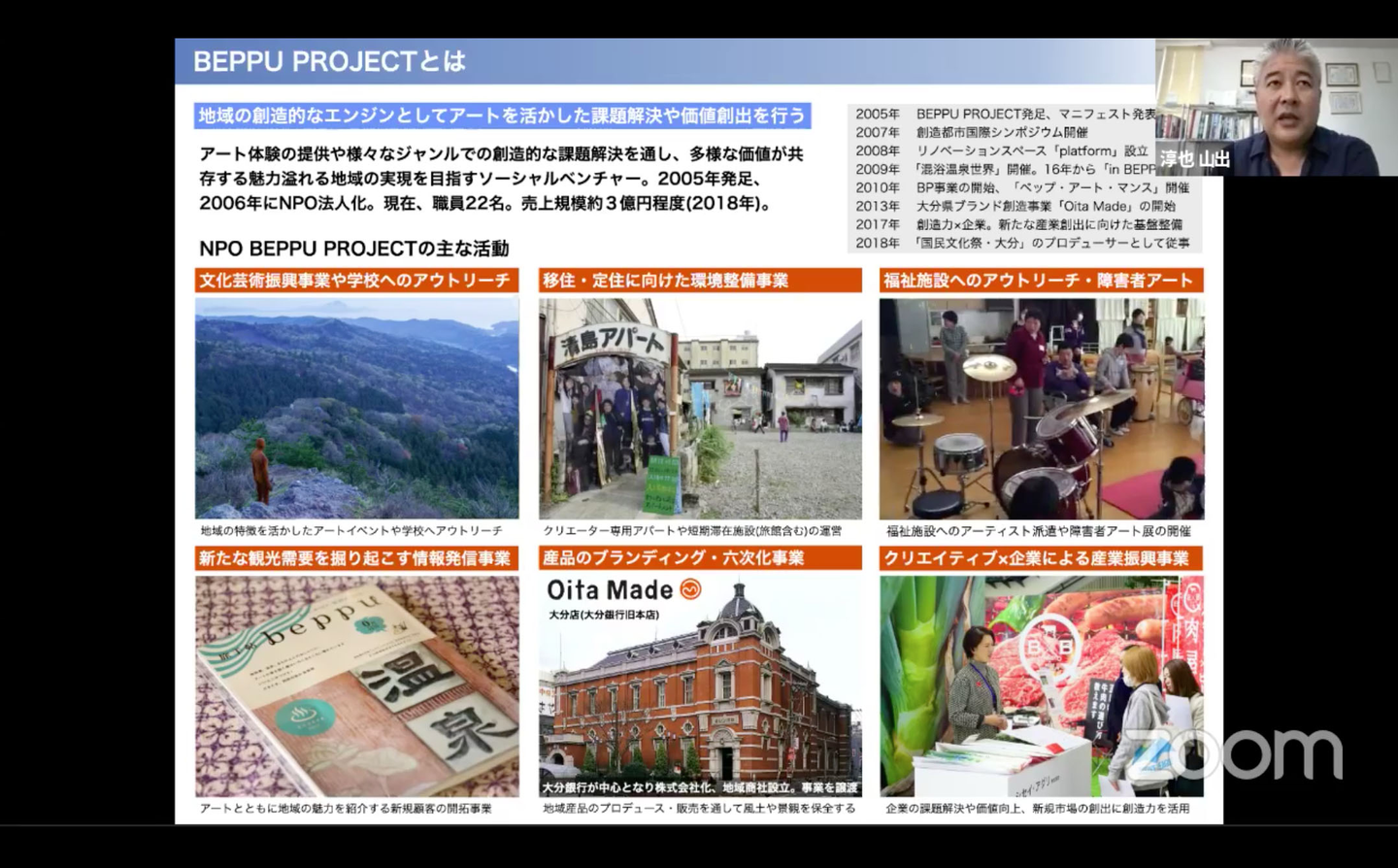This screenshot has height=868, width=1398.
Task: Click the orange heading クリエイティブ×企業による産業振興事業
Action: tap(1042, 558)
